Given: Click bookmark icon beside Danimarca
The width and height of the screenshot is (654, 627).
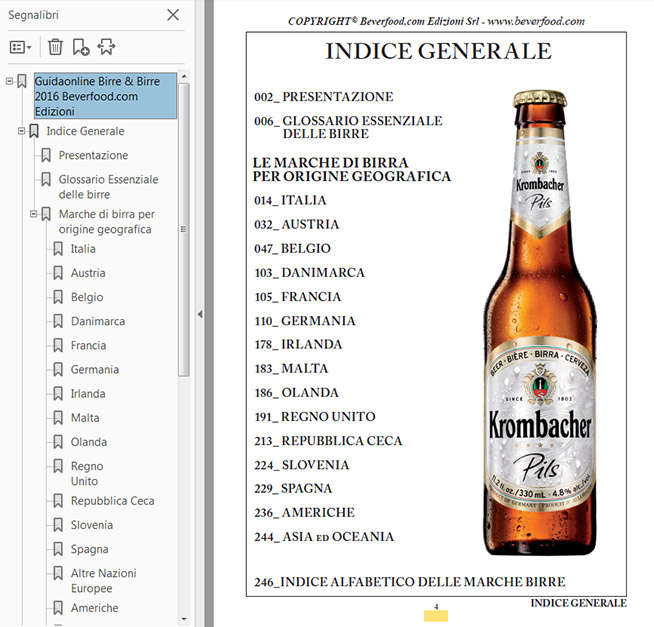Looking at the screenshot, I should pyautogui.click(x=58, y=322).
